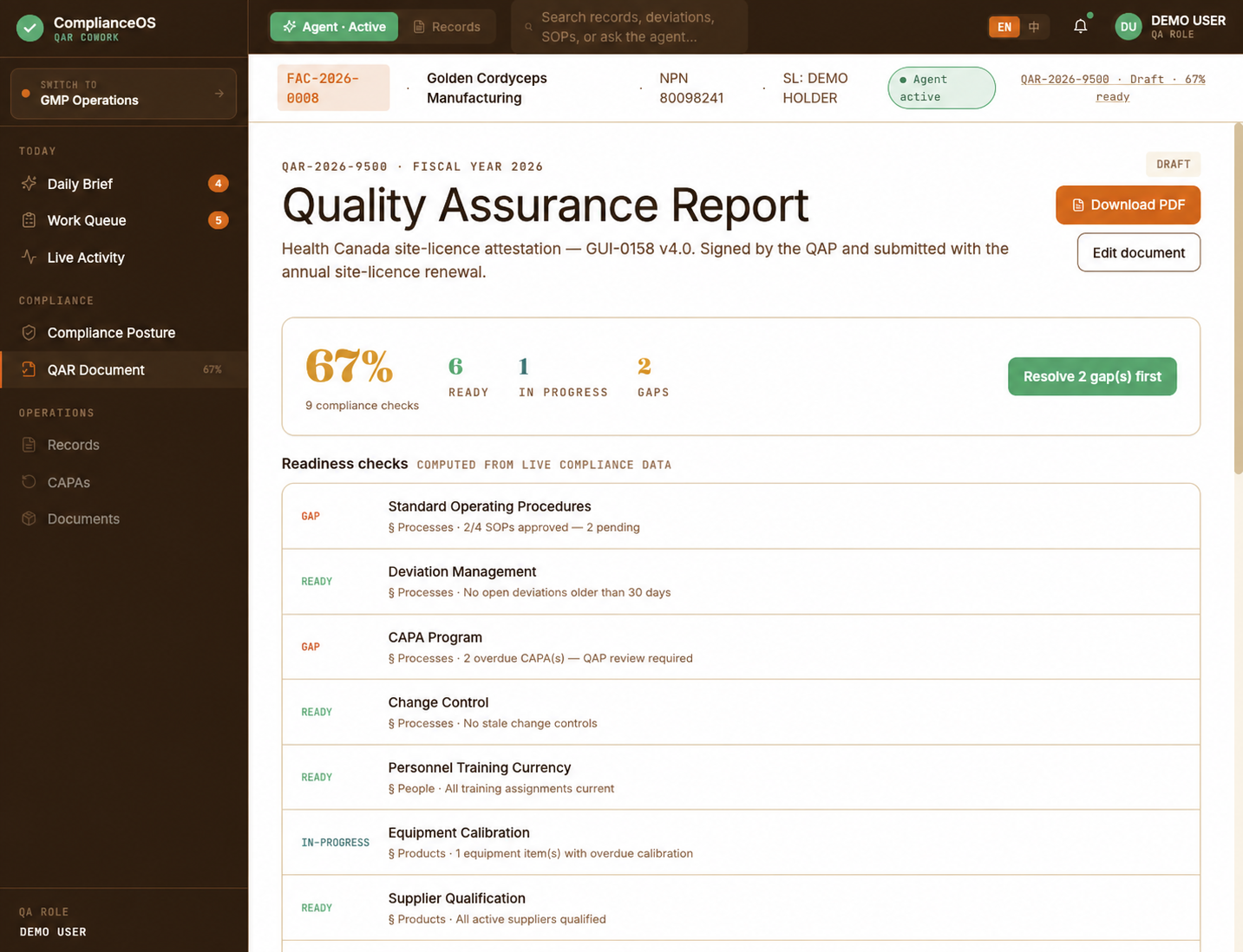Viewport: 1243px width, 952px height.
Task: Click Download PDF button
Action: pyautogui.click(x=1128, y=205)
